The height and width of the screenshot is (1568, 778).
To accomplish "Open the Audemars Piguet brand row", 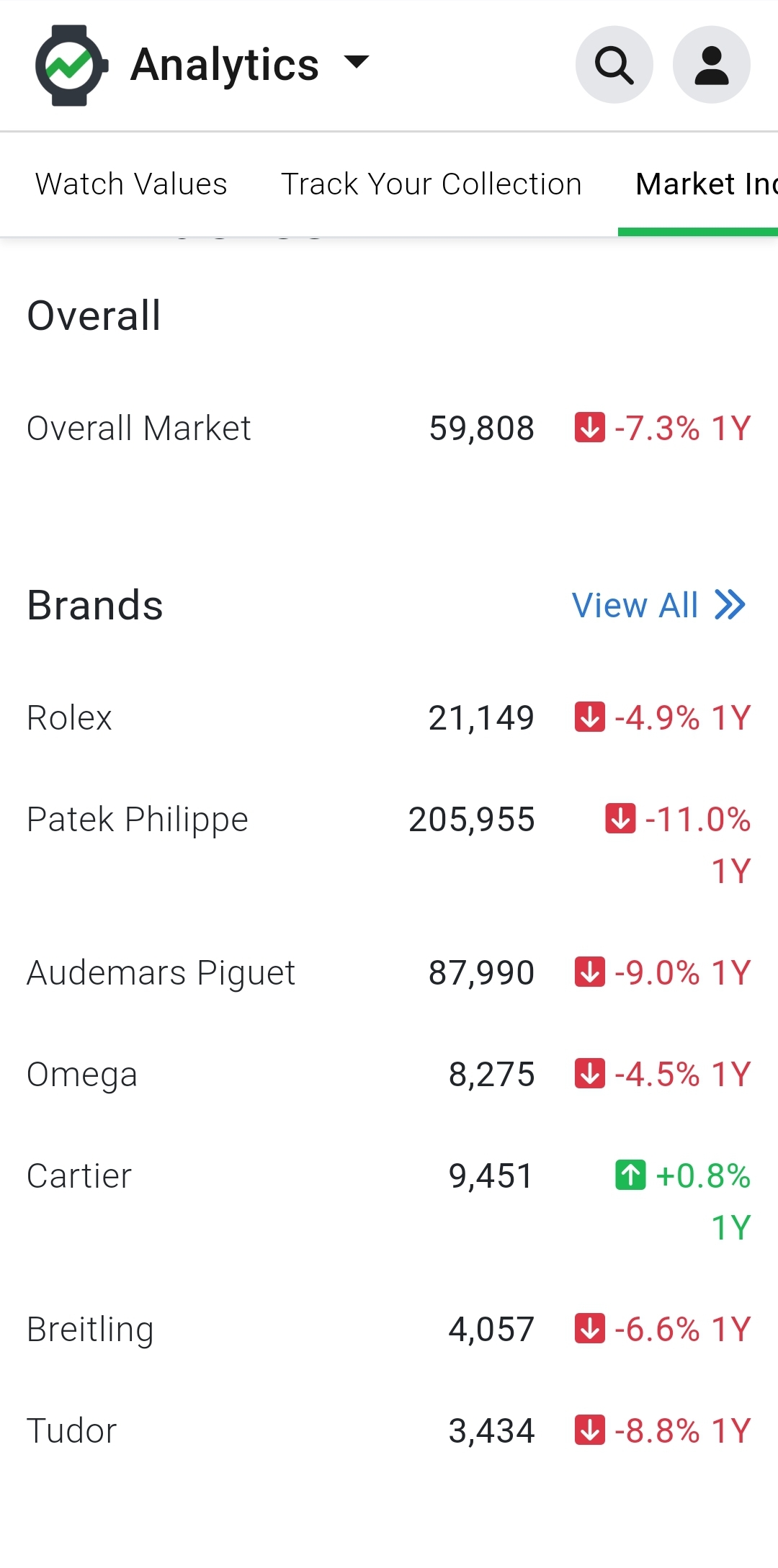I will tap(389, 972).
